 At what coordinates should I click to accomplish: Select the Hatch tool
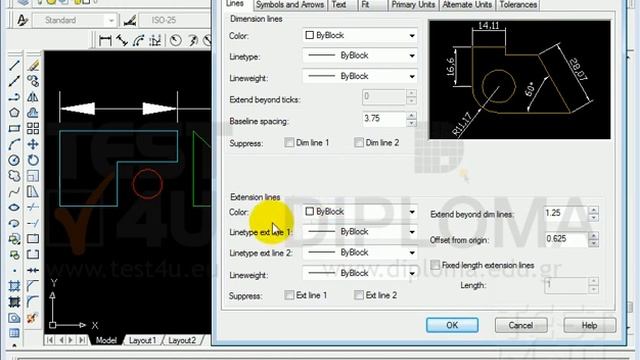pos(14,286)
